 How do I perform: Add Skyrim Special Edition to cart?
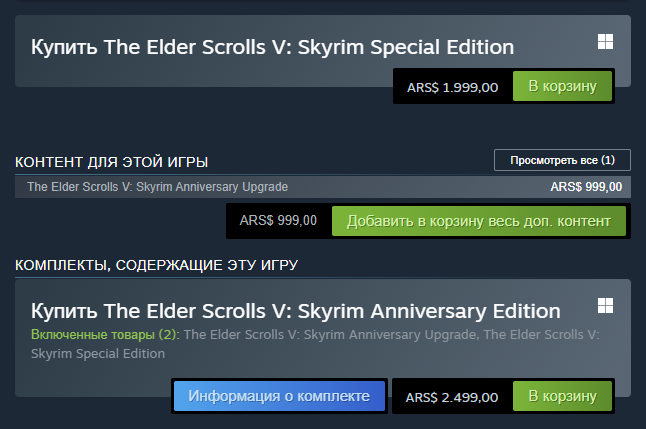pyautogui.click(x=562, y=86)
